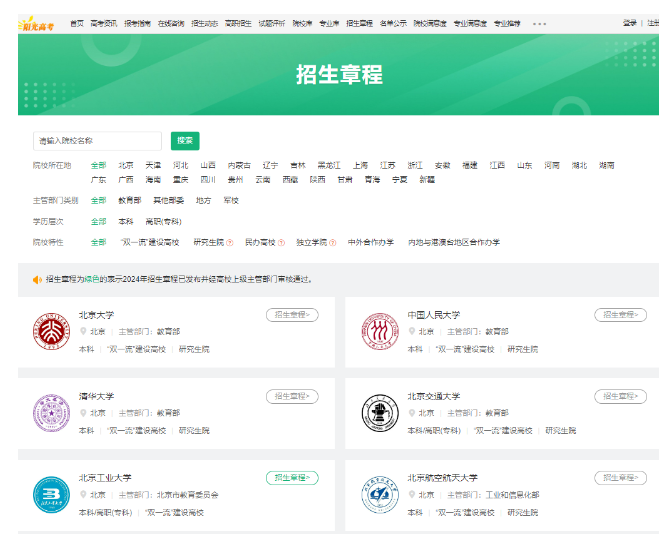This screenshot has width=667, height=534.
Task: Click the orange speaker notice icon
Action: 37,280
